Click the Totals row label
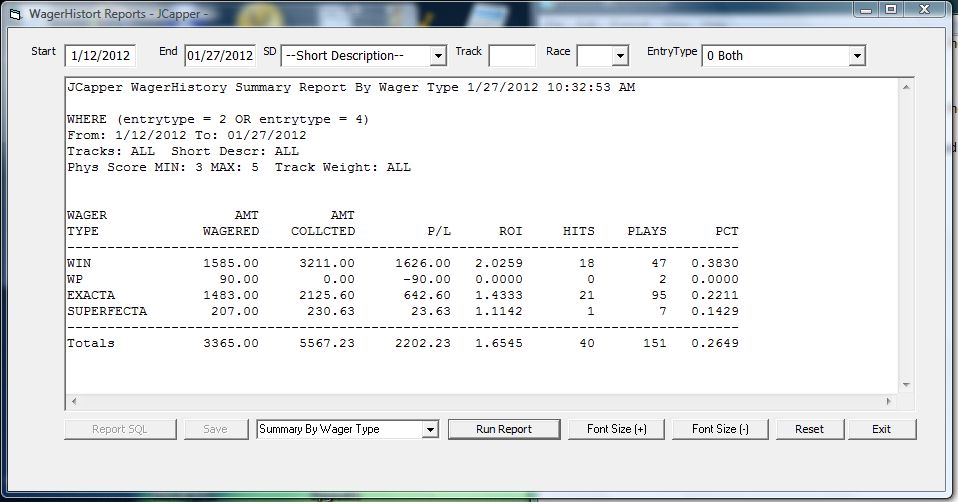 coord(90,343)
